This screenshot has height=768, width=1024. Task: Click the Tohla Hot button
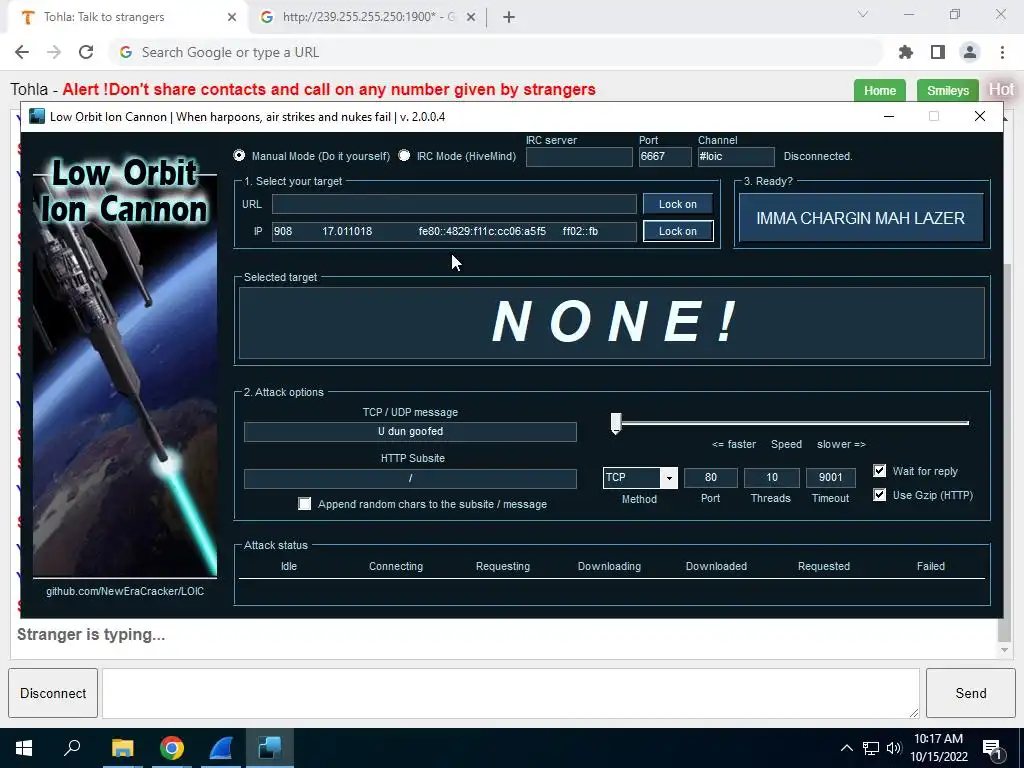coord(1001,89)
